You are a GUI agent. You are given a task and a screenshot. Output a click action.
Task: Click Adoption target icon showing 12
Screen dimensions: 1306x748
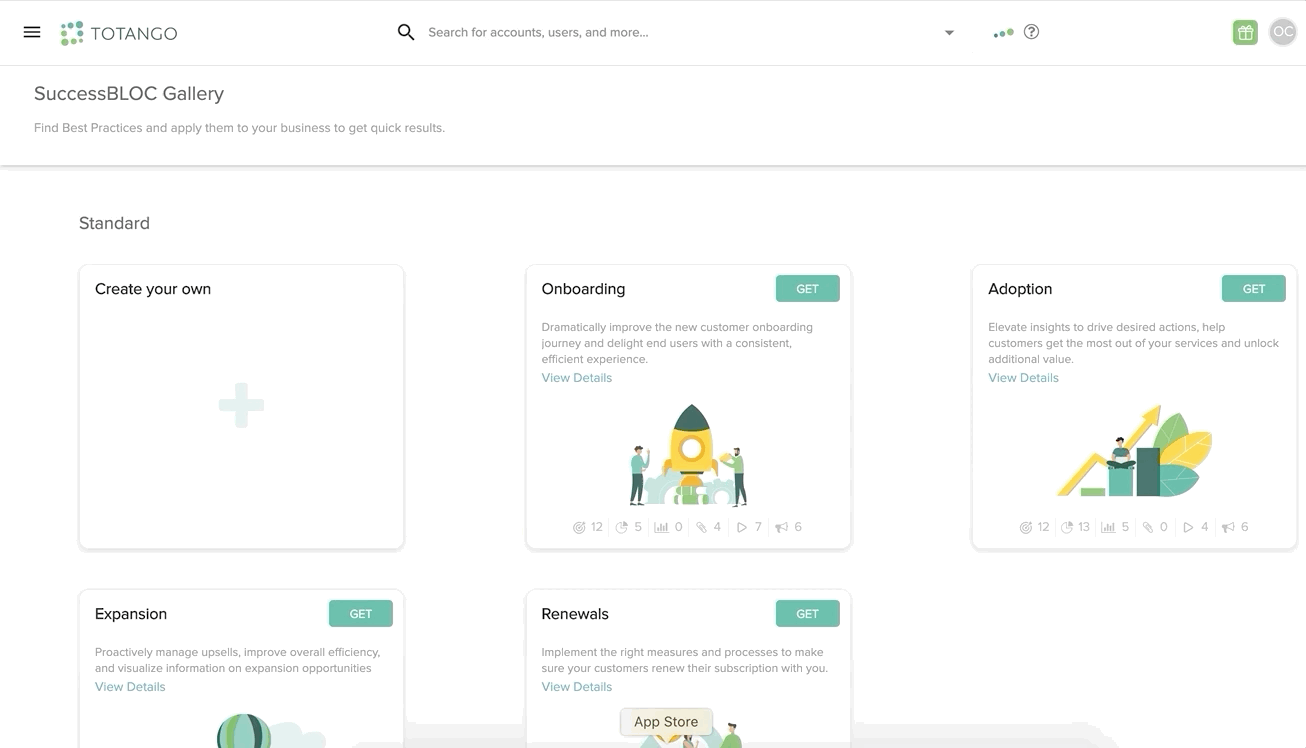pos(1025,527)
